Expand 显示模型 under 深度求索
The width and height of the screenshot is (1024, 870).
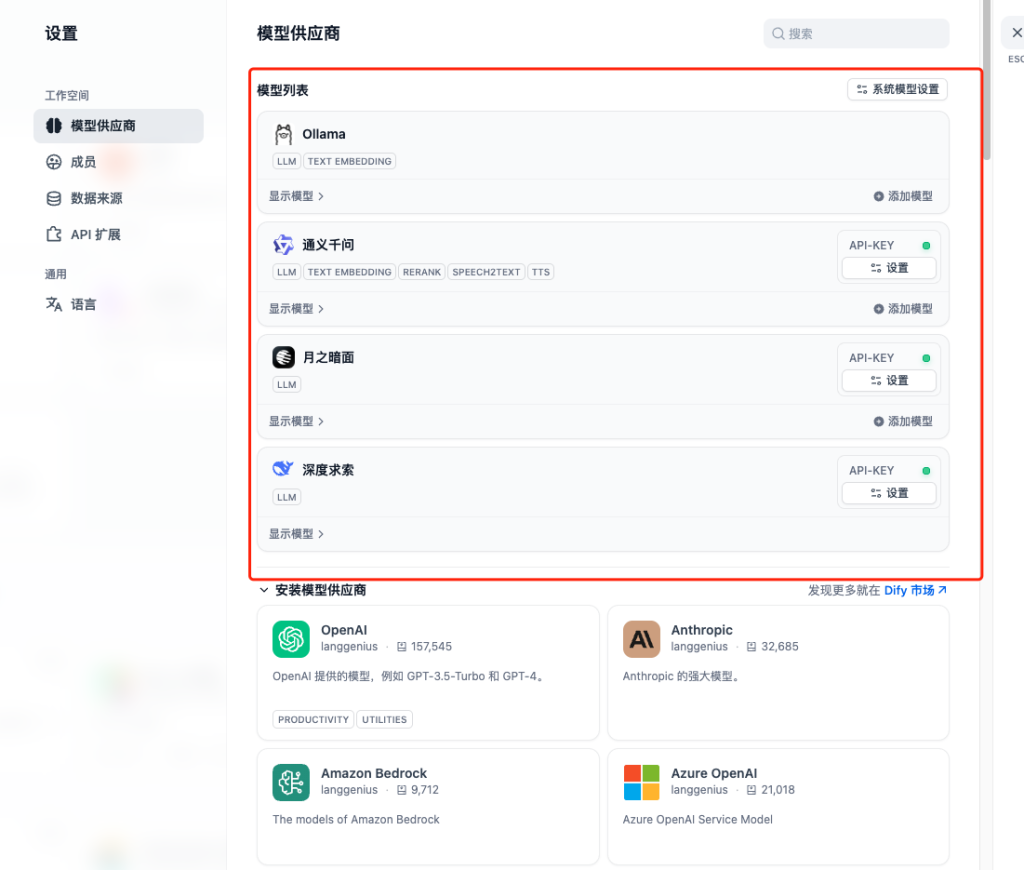click(x=296, y=534)
